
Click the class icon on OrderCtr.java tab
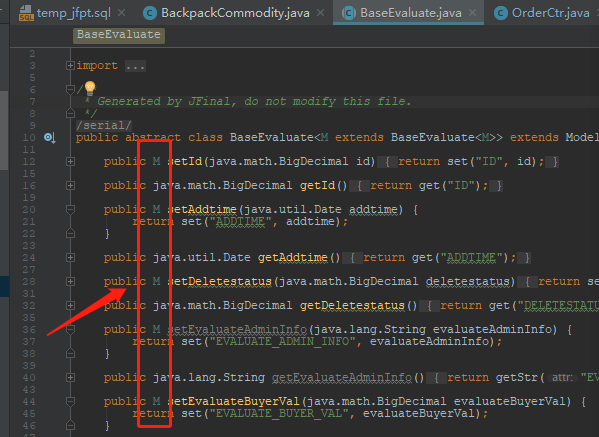pos(501,13)
